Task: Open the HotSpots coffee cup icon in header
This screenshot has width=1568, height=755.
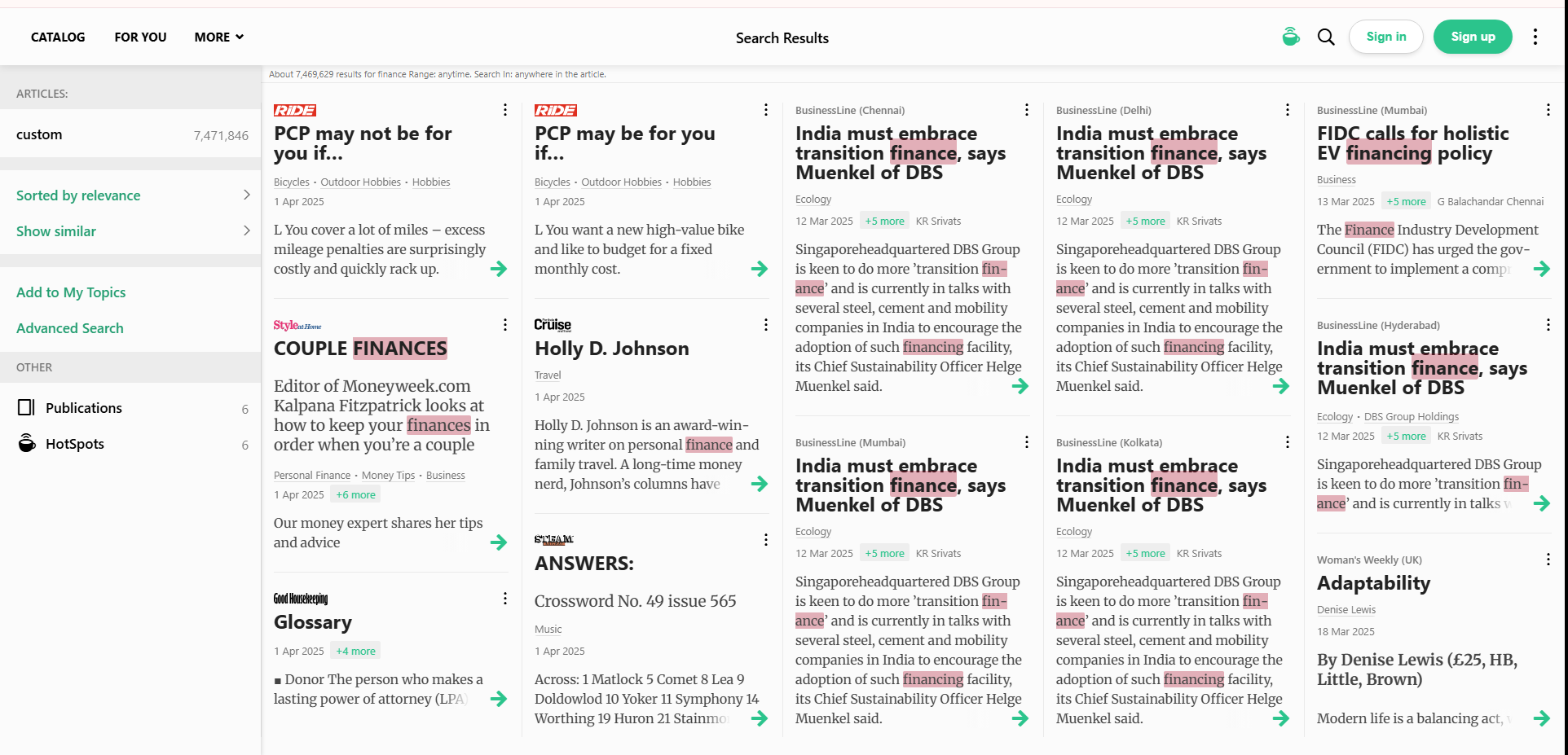Action: point(1290,37)
